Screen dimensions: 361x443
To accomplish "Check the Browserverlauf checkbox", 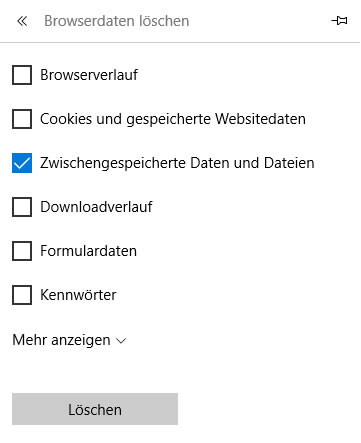I will point(22,75).
